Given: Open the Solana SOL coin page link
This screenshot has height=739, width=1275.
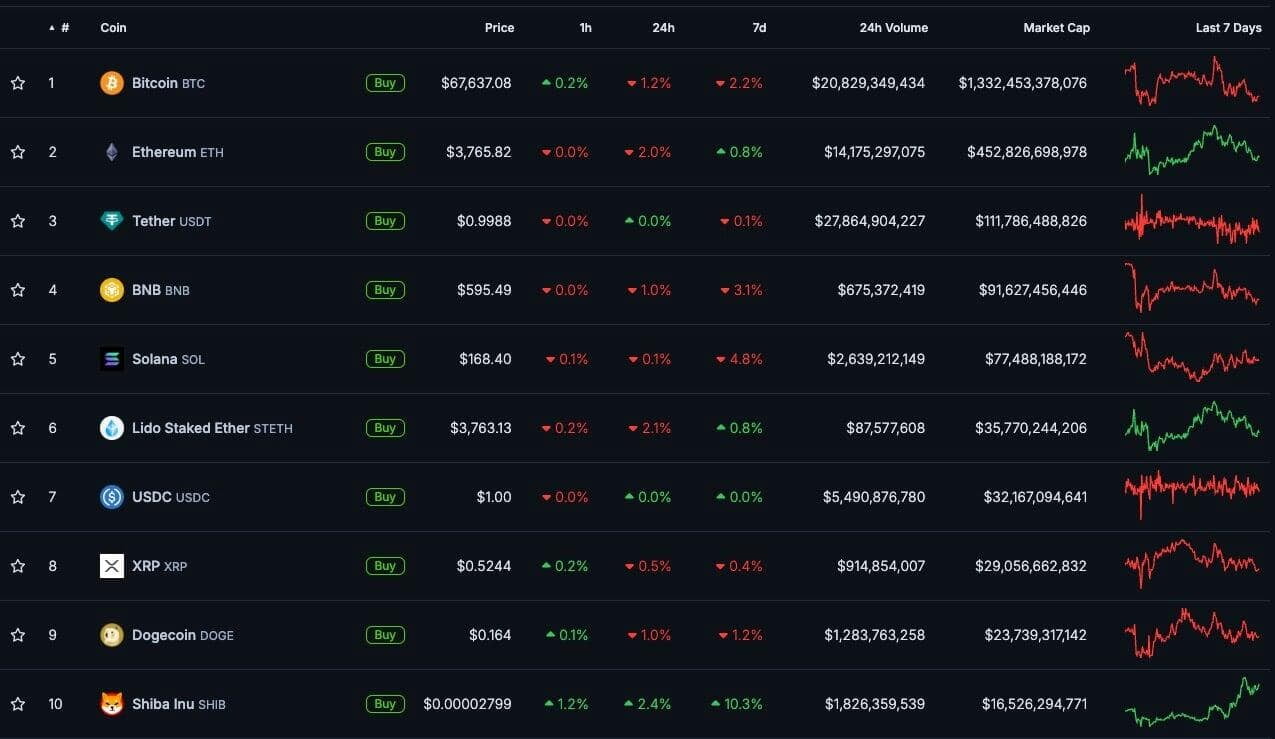Looking at the screenshot, I should (x=168, y=359).
